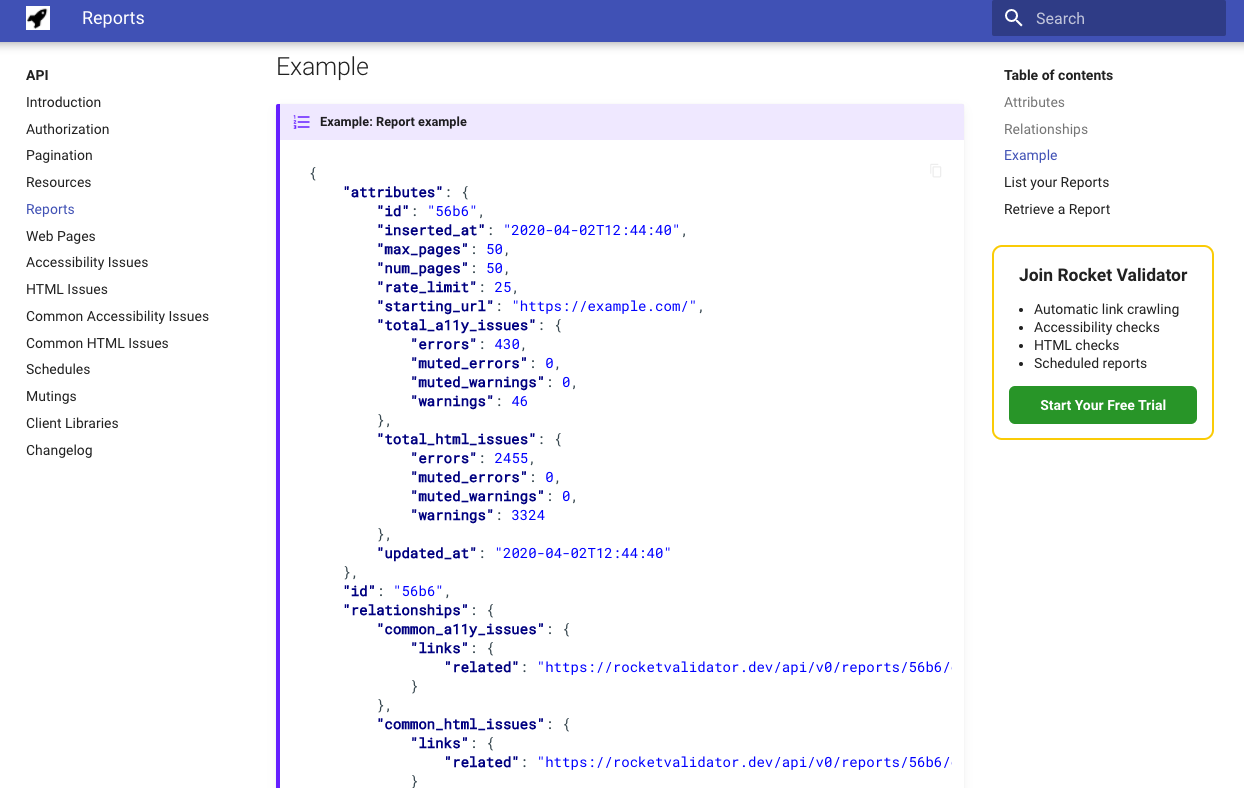Select 'List your Reports' in table of contents
The width and height of the screenshot is (1244, 788).
point(1056,182)
